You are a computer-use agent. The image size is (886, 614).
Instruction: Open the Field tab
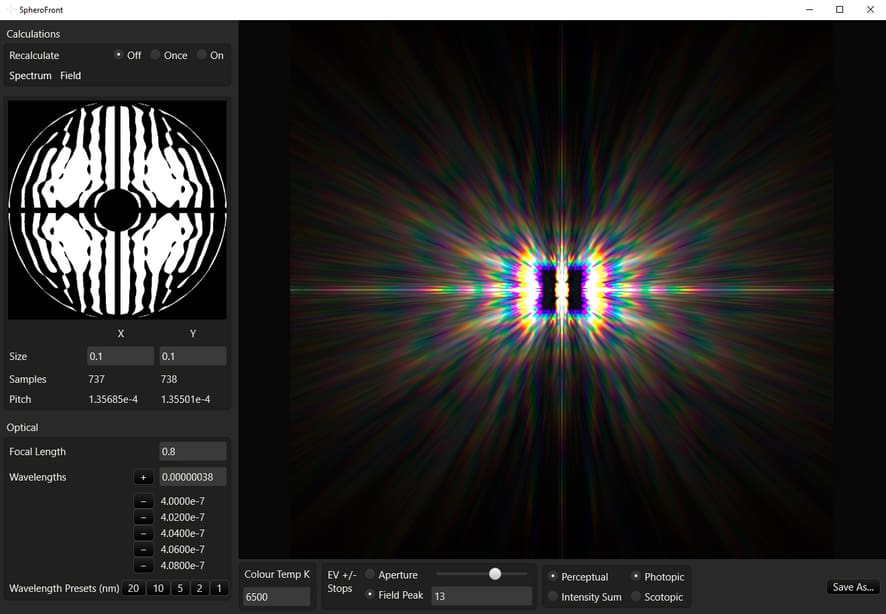click(70, 75)
